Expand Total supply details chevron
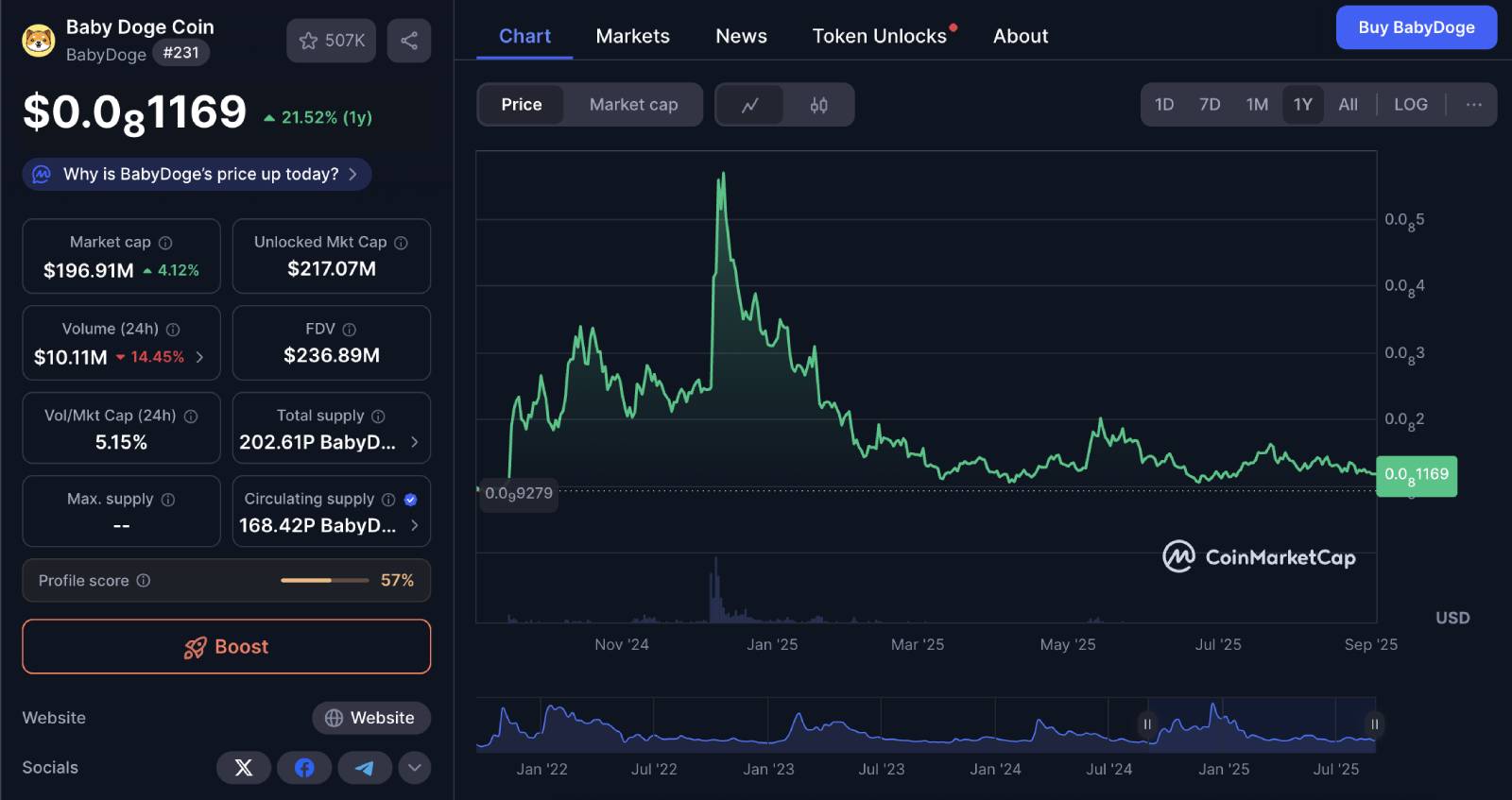This screenshot has width=1512, height=800. click(414, 442)
